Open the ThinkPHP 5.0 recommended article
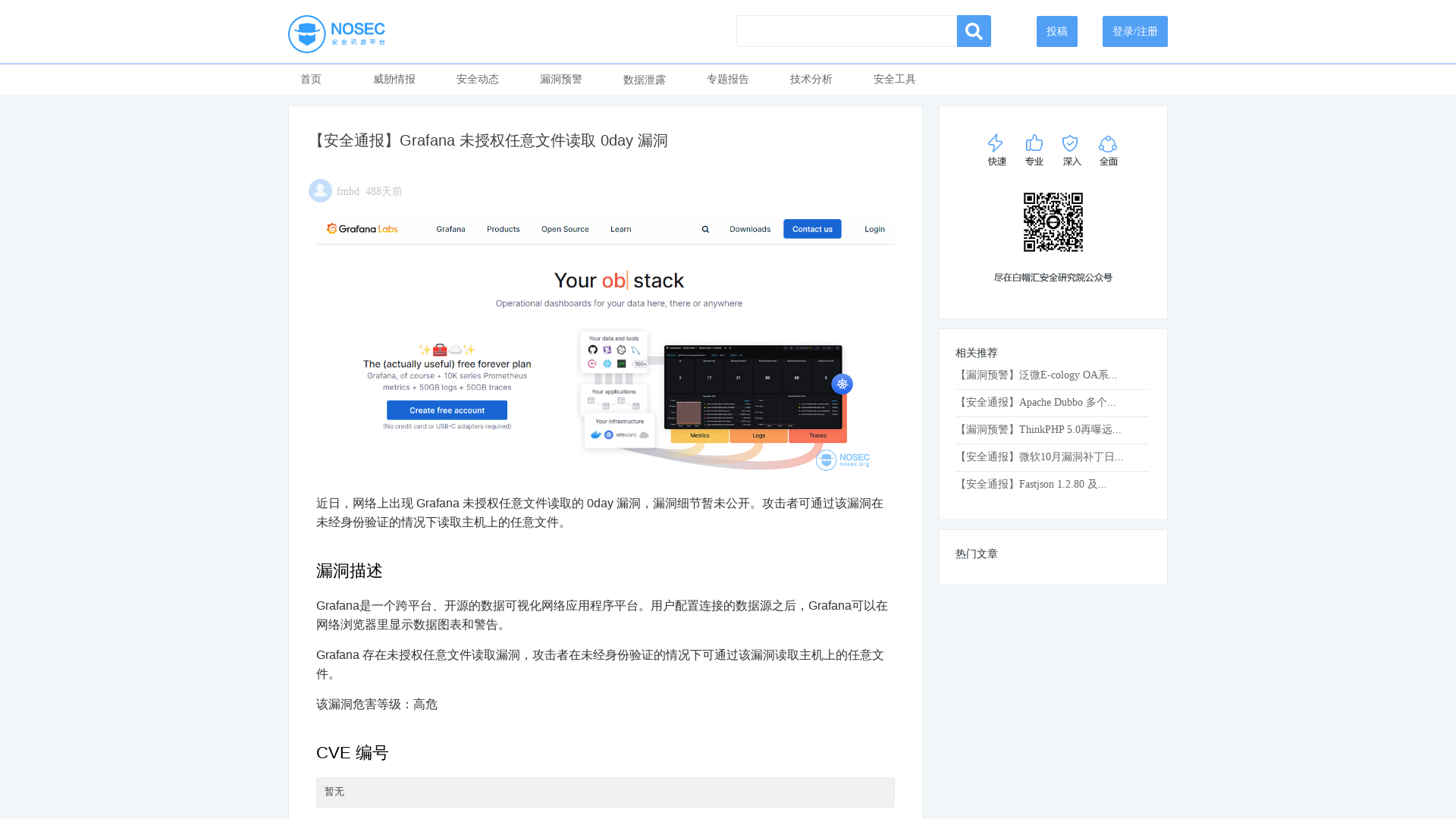The height and width of the screenshot is (819, 1456). 1038,430
